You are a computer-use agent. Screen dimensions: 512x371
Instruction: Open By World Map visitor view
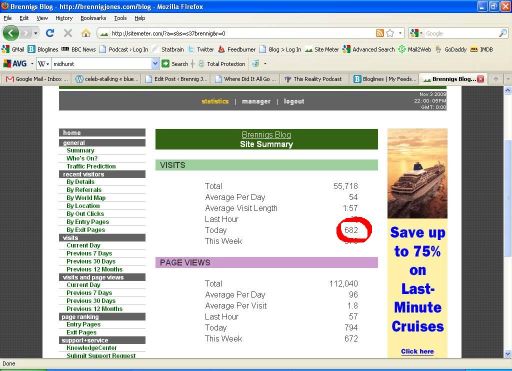click(x=86, y=198)
